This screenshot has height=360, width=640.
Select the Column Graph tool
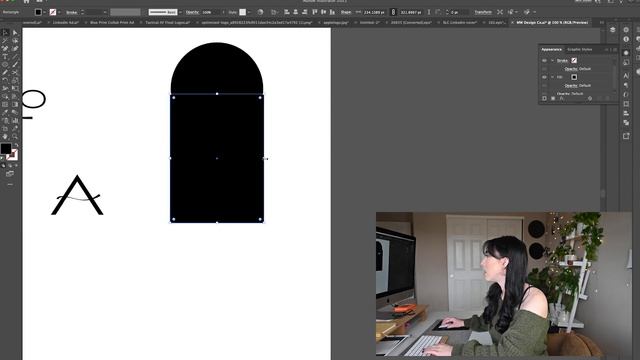[x=15, y=120]
